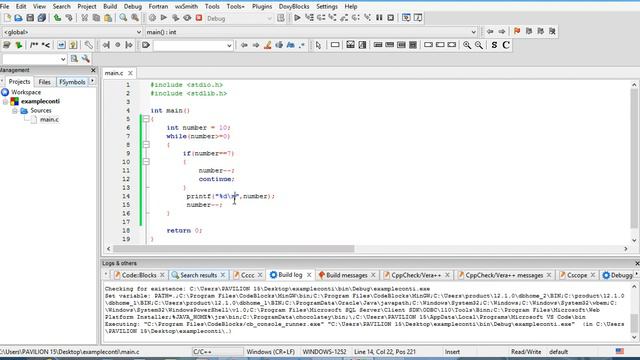The image size is (640, 360).
Task: Collapse the exampleconti project node
Action: pyautogui.click(x=5, y=101)
